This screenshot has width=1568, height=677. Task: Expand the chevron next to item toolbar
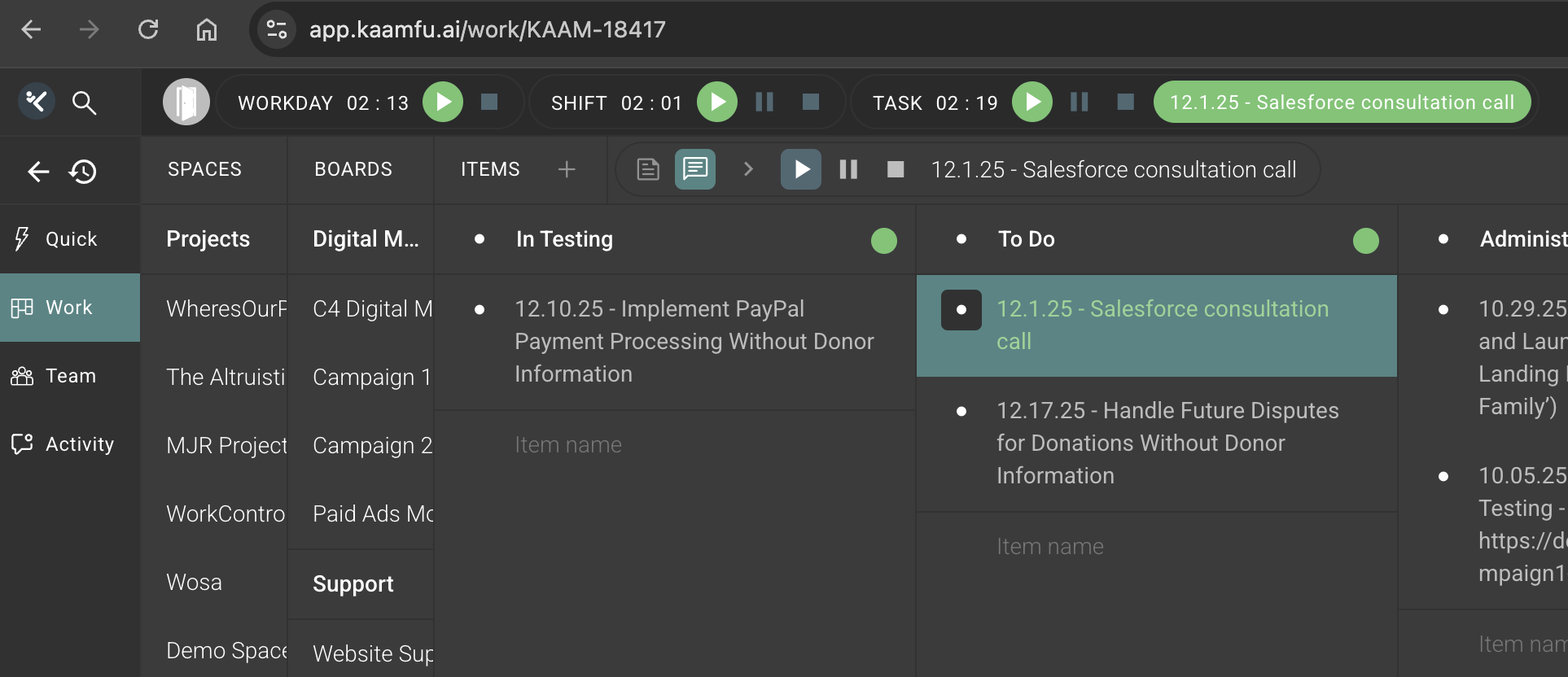click(x=748, y=169)
